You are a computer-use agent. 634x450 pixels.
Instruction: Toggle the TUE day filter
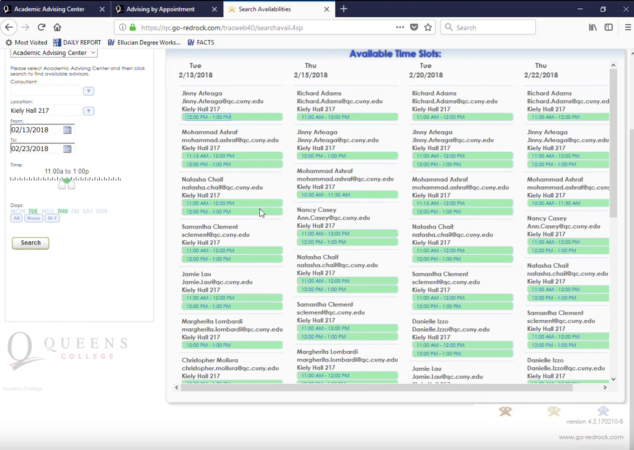click(33, 211)
